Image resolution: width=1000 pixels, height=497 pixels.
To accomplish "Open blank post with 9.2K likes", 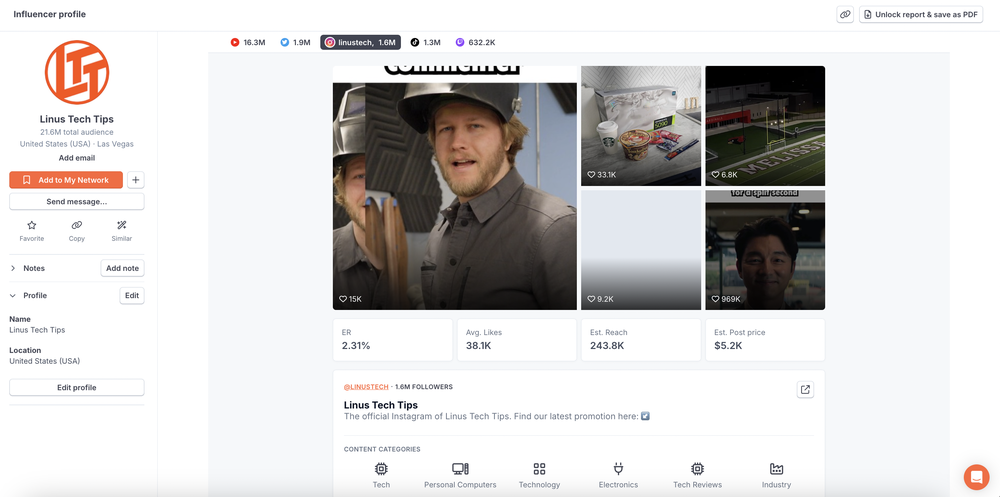I will [x=641, y=250].
